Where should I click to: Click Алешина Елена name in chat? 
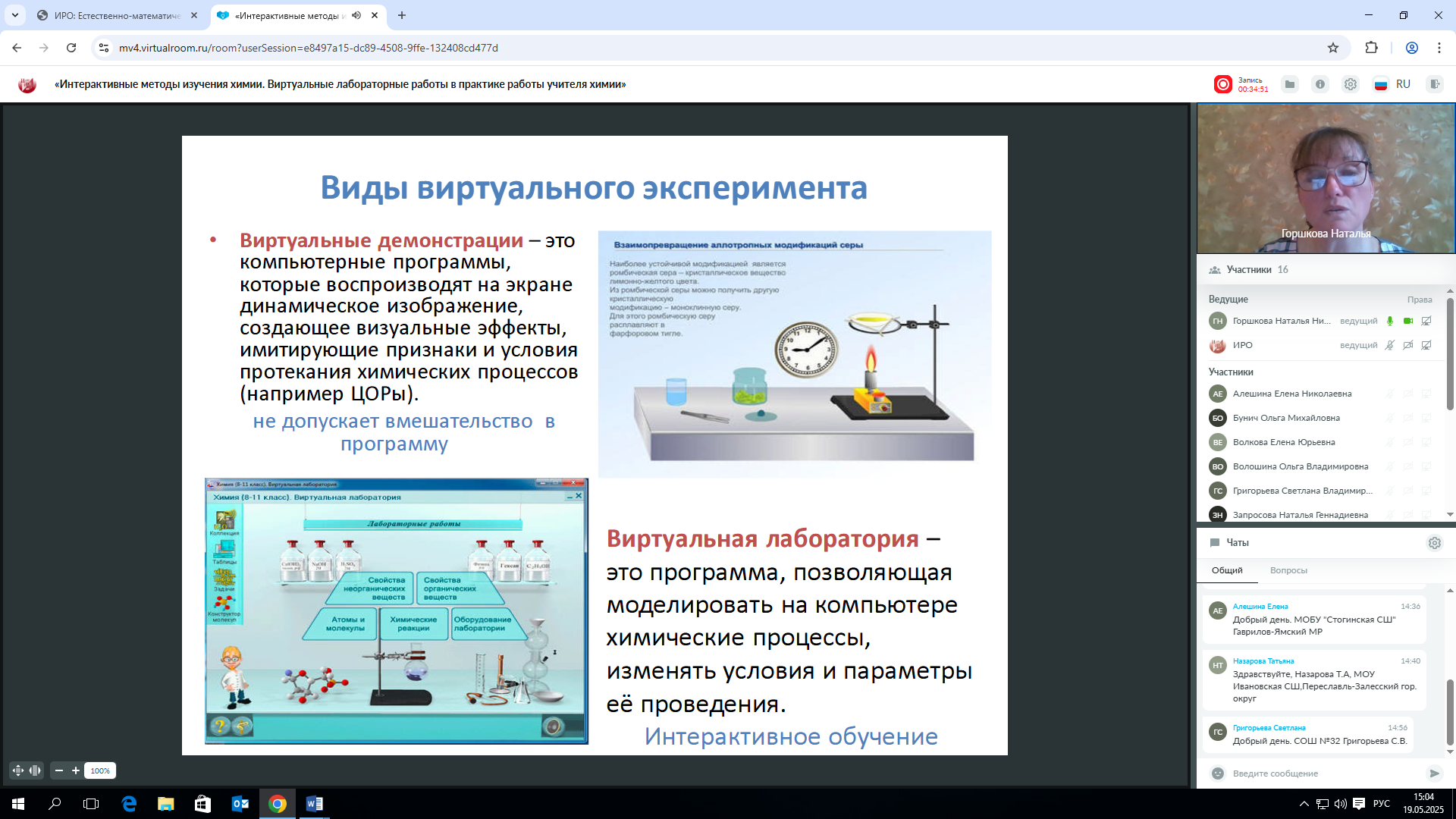pyautogui.click(x=1260, y=607)
